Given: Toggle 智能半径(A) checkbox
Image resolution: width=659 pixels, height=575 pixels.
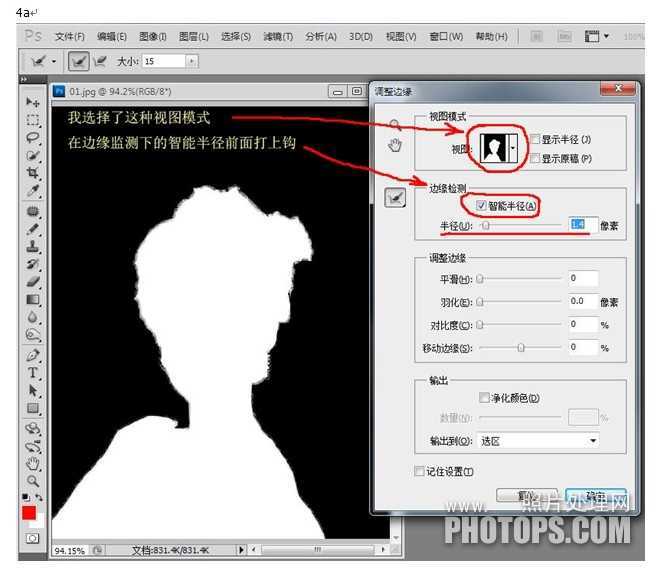Looking at the screenshot, I should click(x=481, y=206).
